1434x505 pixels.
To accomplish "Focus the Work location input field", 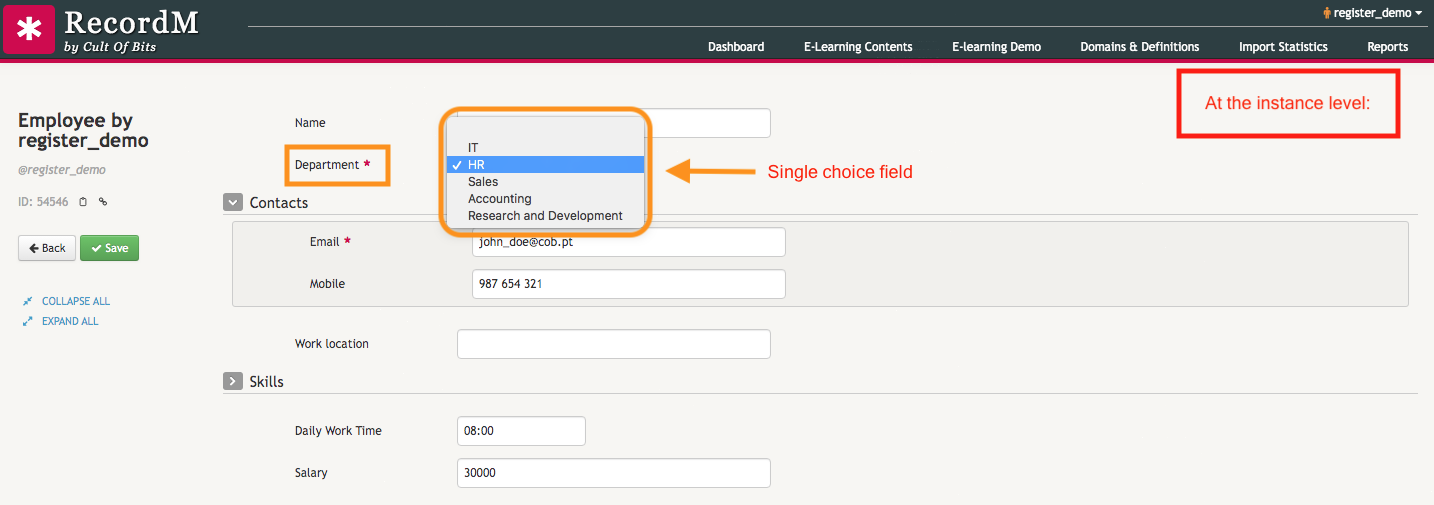I will tap(614, 344).
